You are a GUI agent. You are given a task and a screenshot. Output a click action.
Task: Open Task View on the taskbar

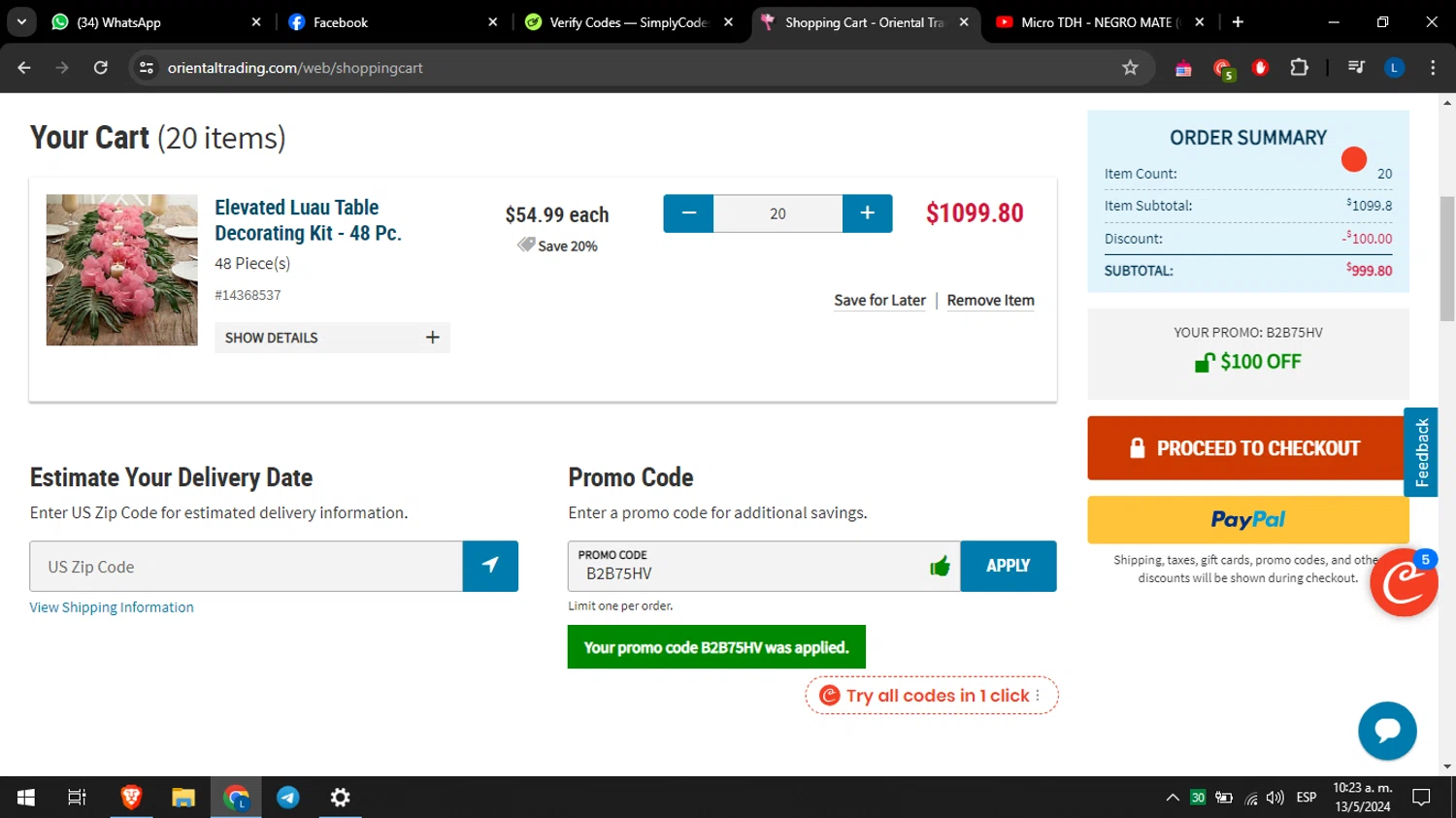click(77, 798)
